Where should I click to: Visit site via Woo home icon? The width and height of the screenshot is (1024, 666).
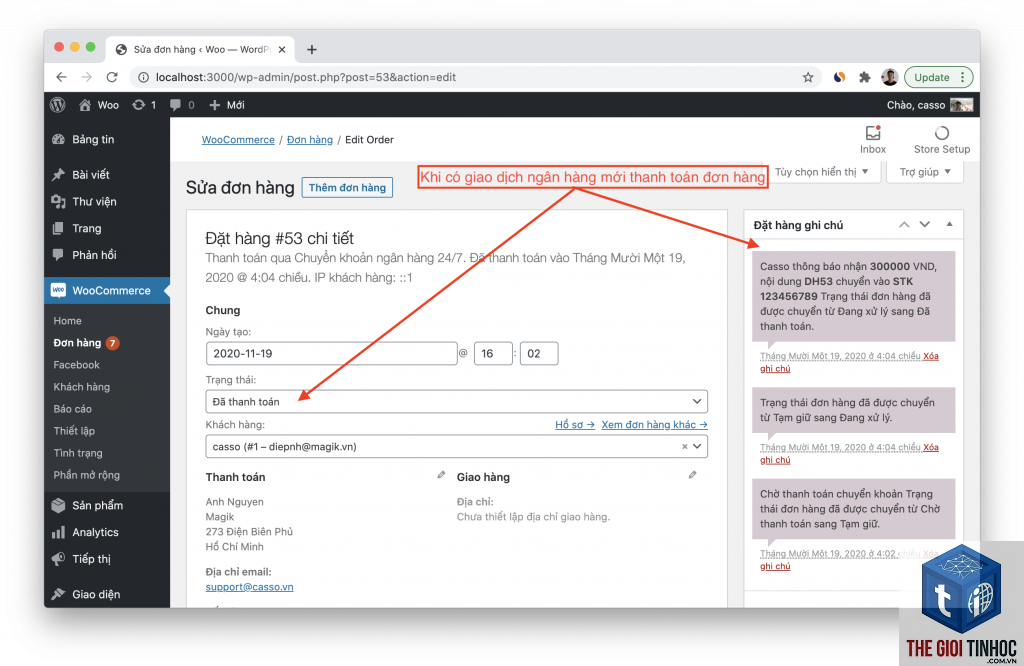(x=99, y=104)
